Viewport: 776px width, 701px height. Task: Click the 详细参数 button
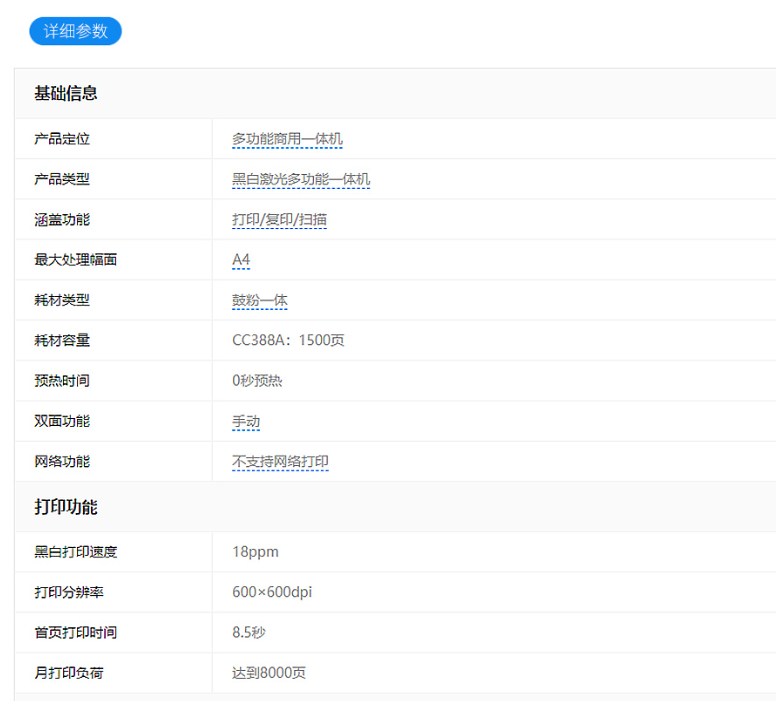click(x=75, y=31)
